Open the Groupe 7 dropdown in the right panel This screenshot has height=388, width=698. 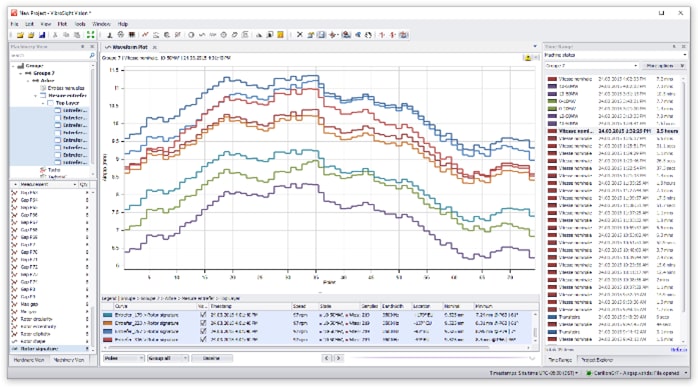[592, 66]
